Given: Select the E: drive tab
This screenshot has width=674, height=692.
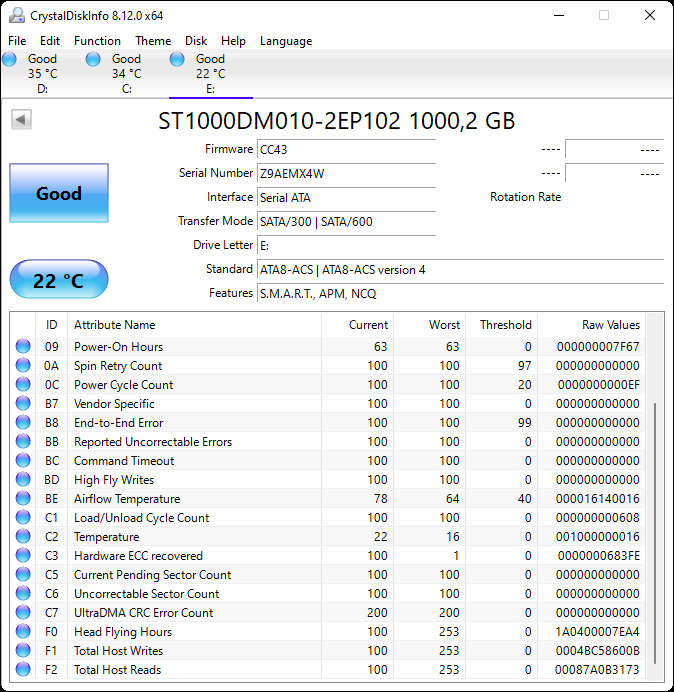Looking at the screenshot, I should [x=211, y=74].
